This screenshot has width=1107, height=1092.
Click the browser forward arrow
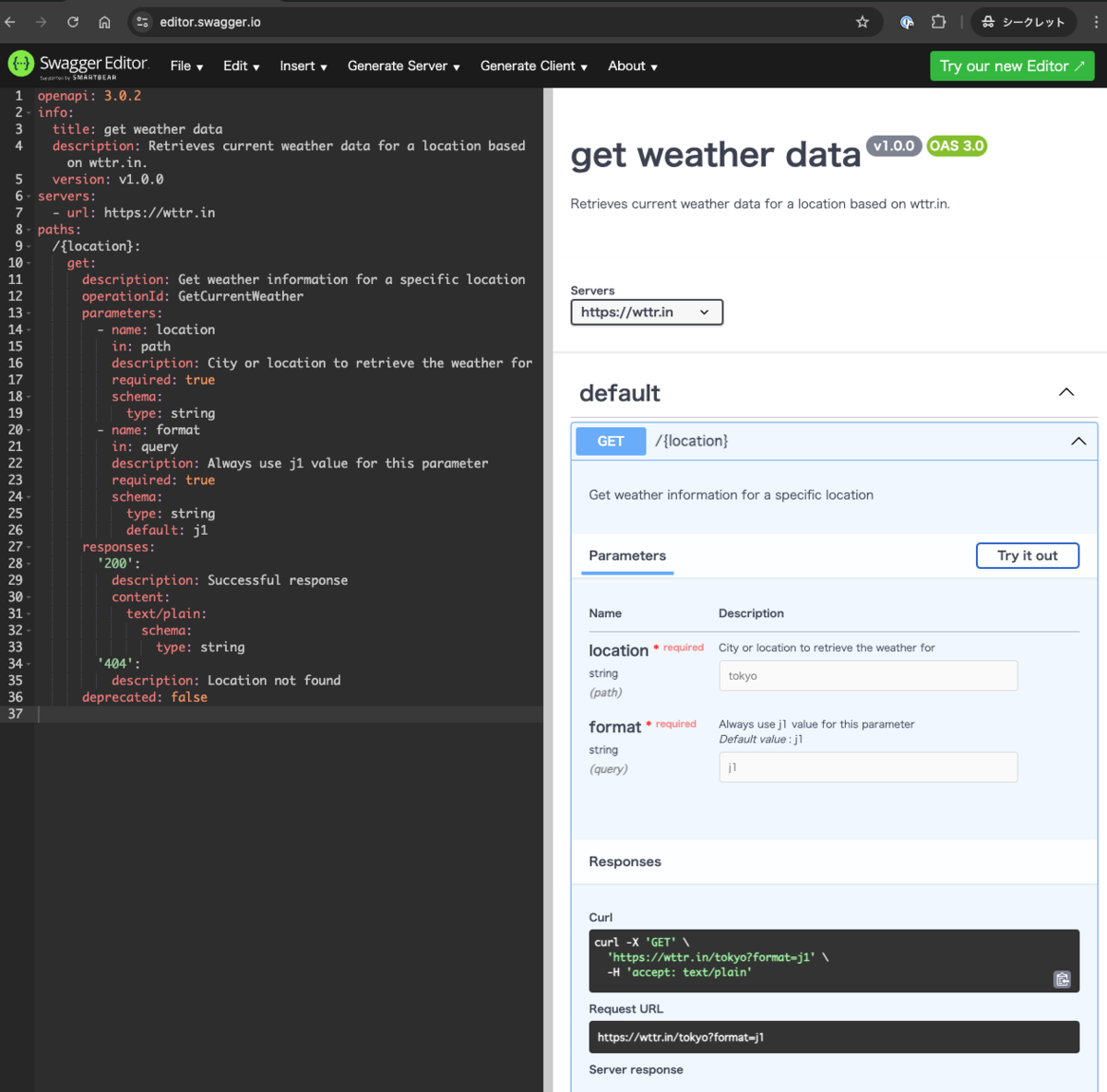coord(42,22)
